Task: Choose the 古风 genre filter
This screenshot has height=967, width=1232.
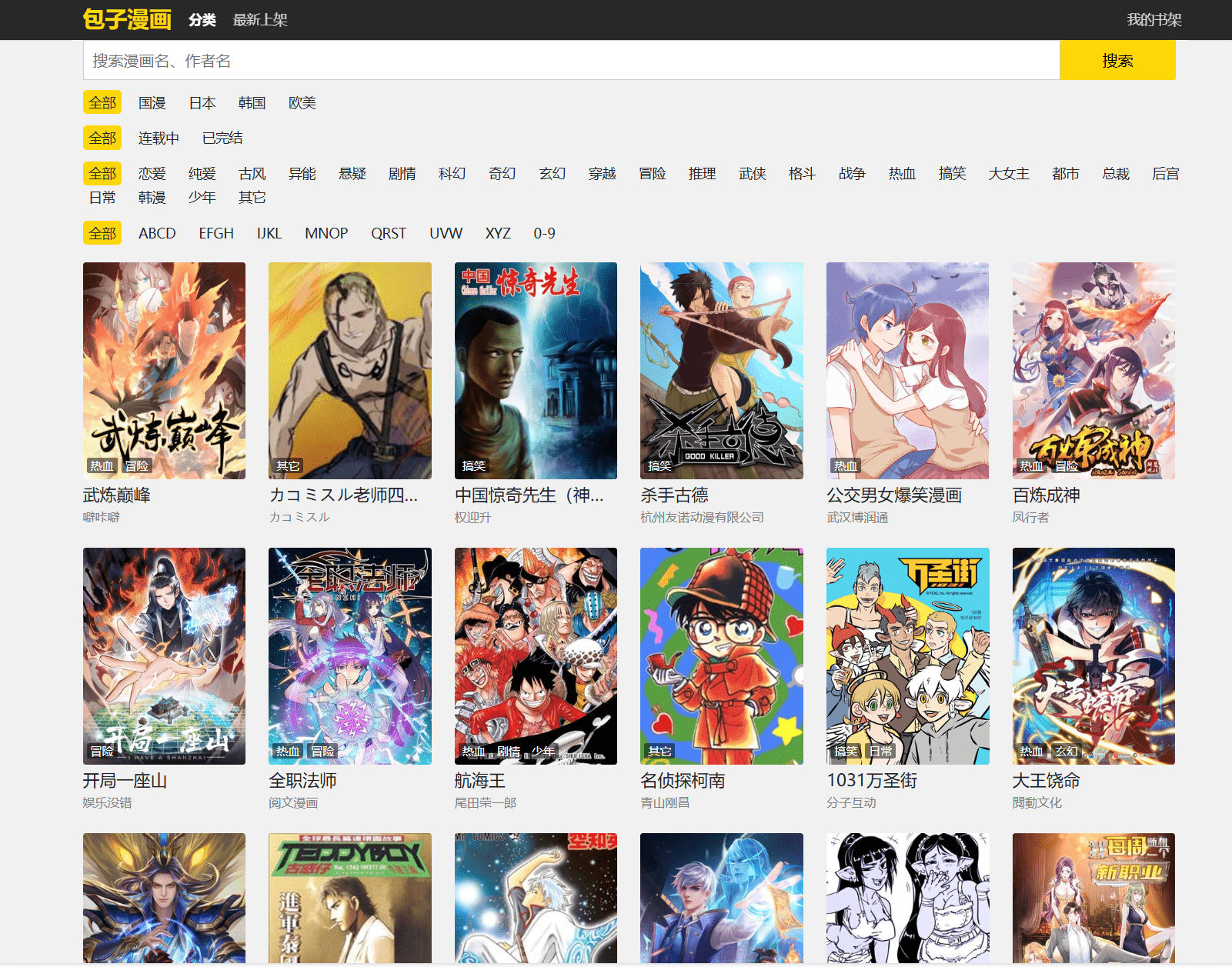Action: tap(252, 174)
